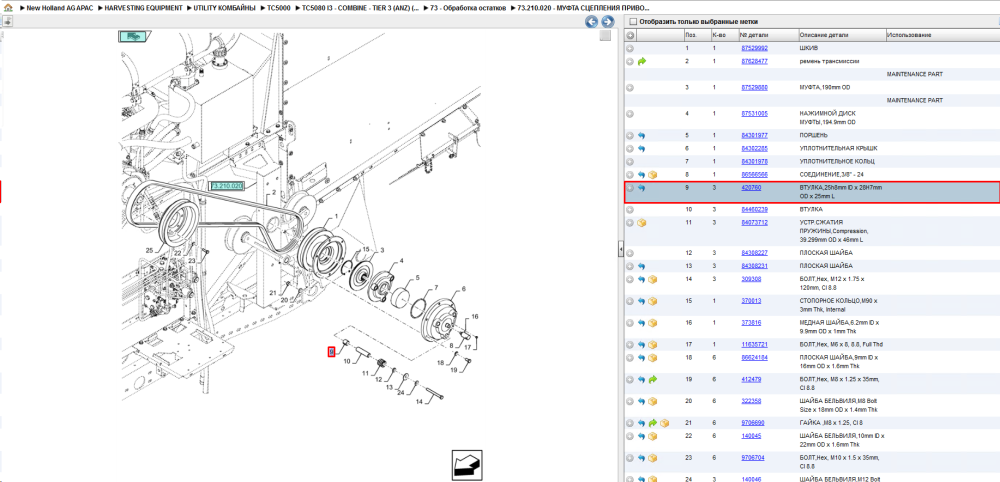Expand row 4 НАЖИМНОЙ ДИСК plus icon
Image resolution: width=1000 pixels, height=482 pixels.
pyautogui.click(x=630, y=113)
